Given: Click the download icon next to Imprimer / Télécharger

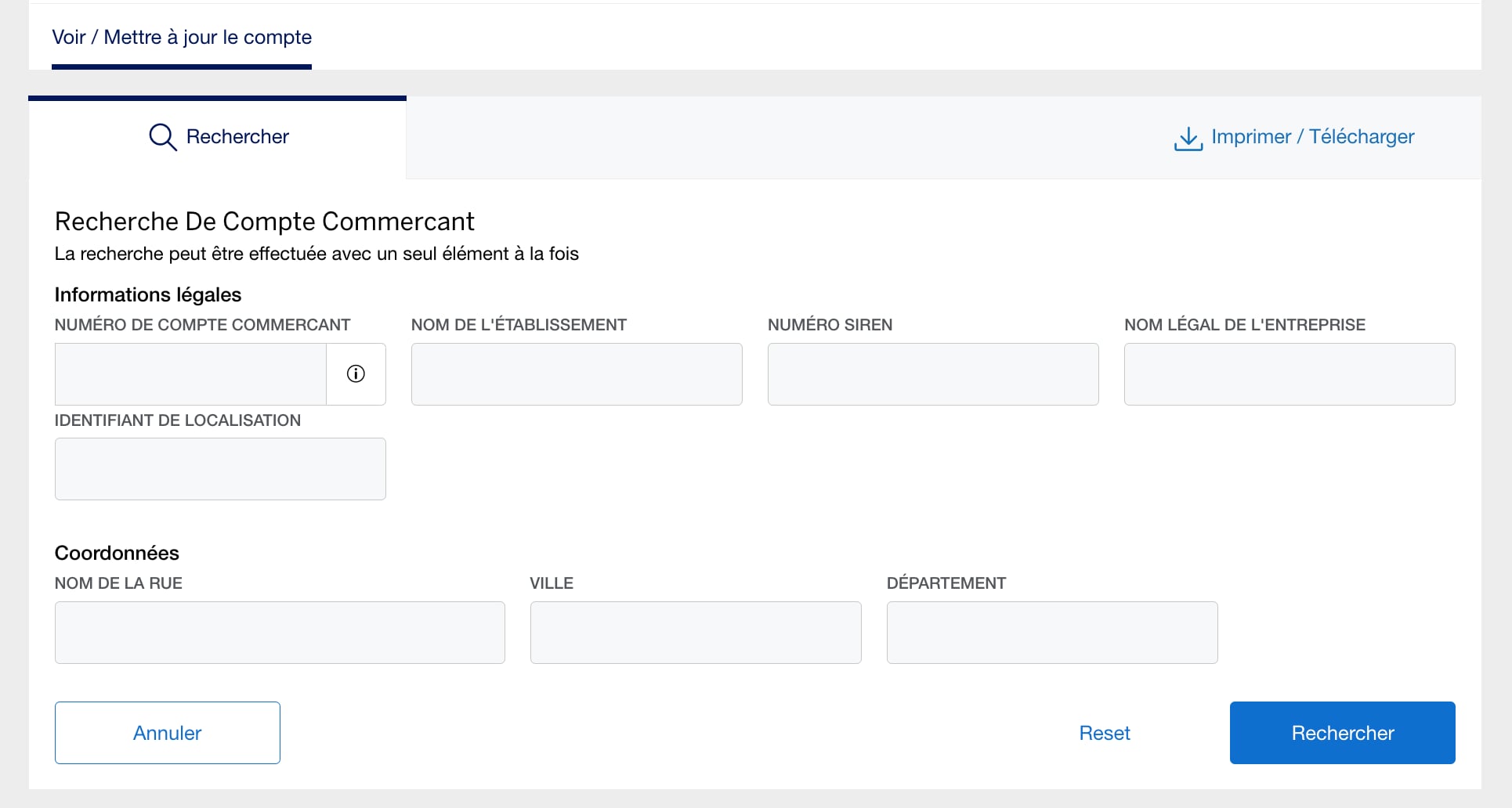Looking at the screenshot, I should click(x=1188, y=139).
